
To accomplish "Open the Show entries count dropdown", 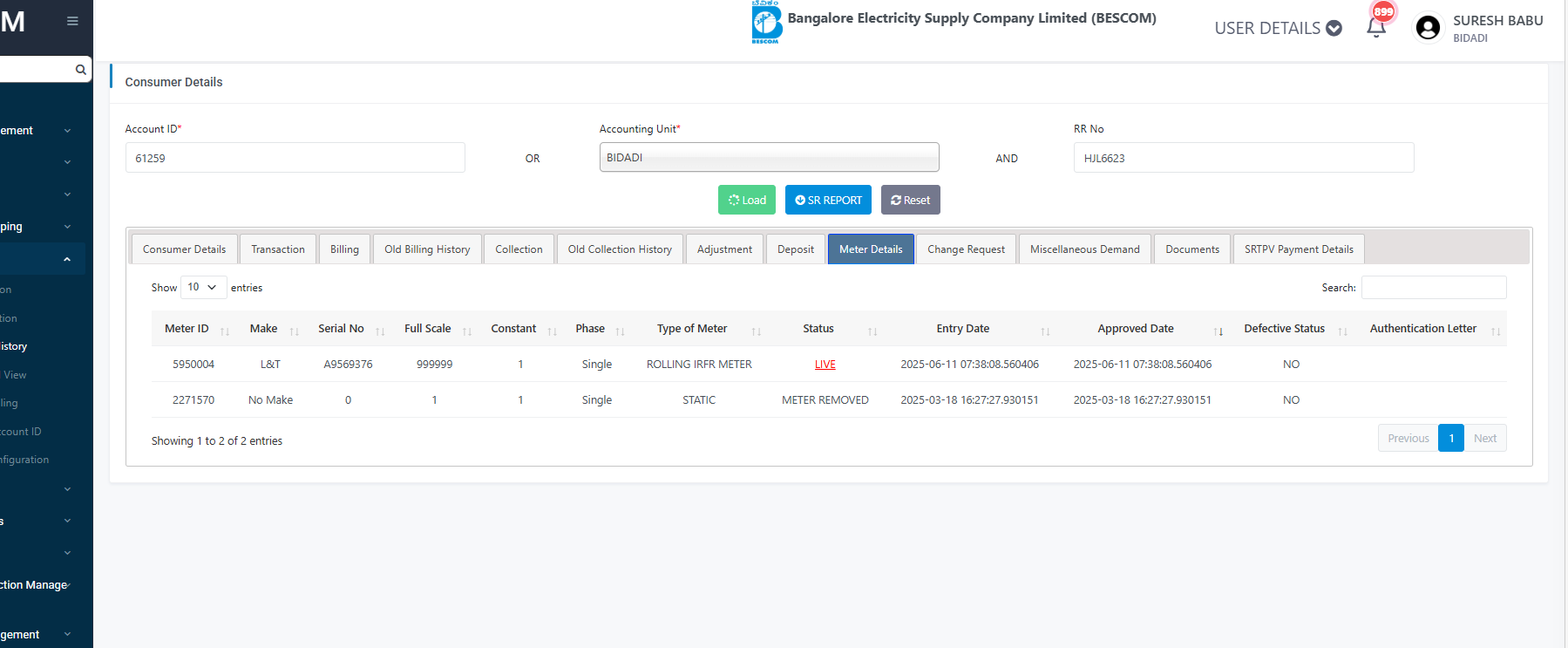I will tap(203, 287).
